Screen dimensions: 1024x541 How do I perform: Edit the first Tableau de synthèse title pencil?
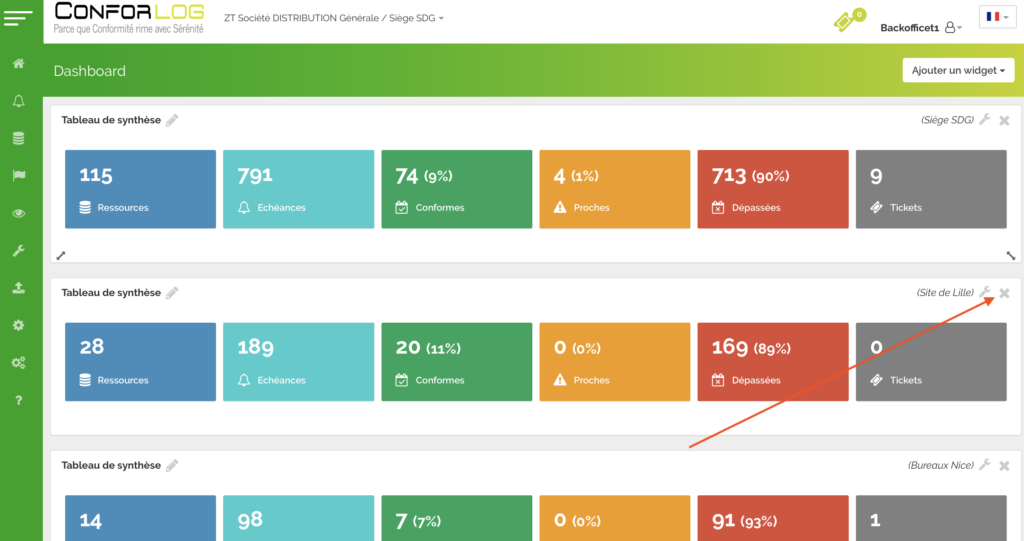172,120
